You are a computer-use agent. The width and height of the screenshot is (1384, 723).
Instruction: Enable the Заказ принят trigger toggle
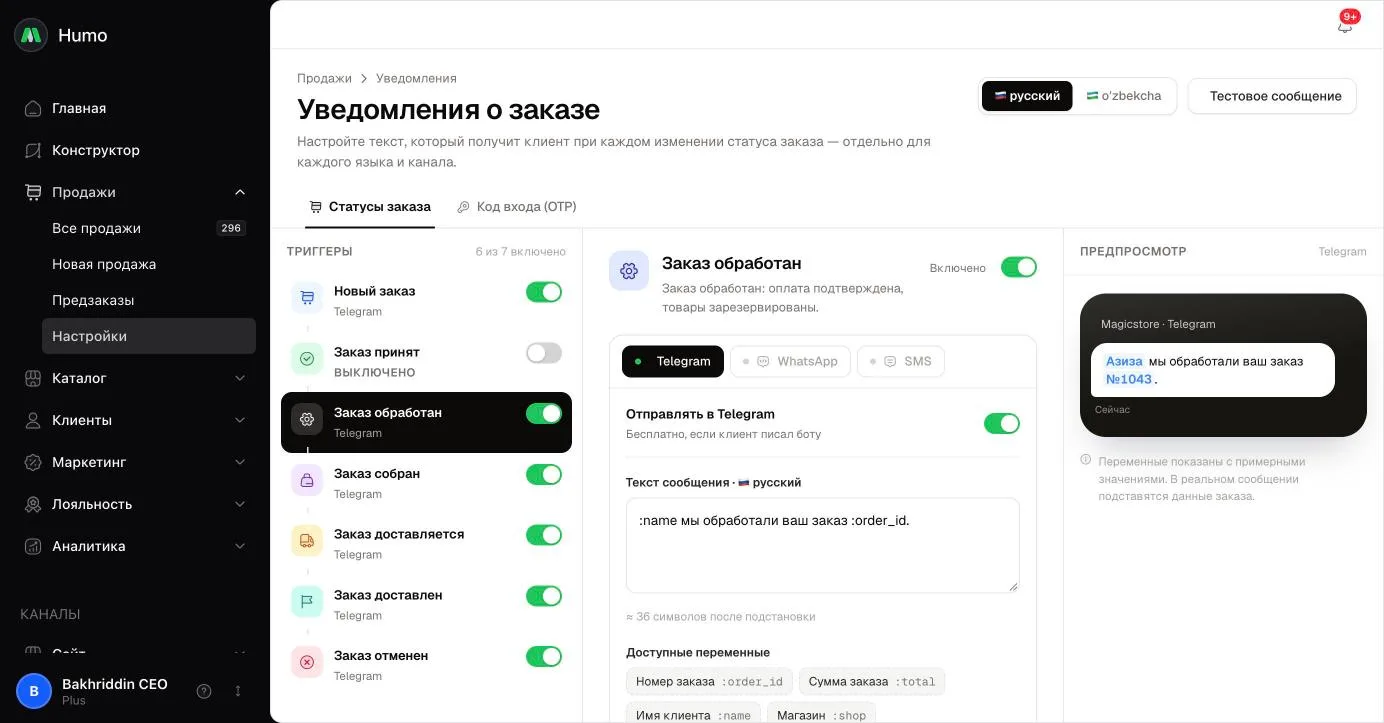point(544,353)
